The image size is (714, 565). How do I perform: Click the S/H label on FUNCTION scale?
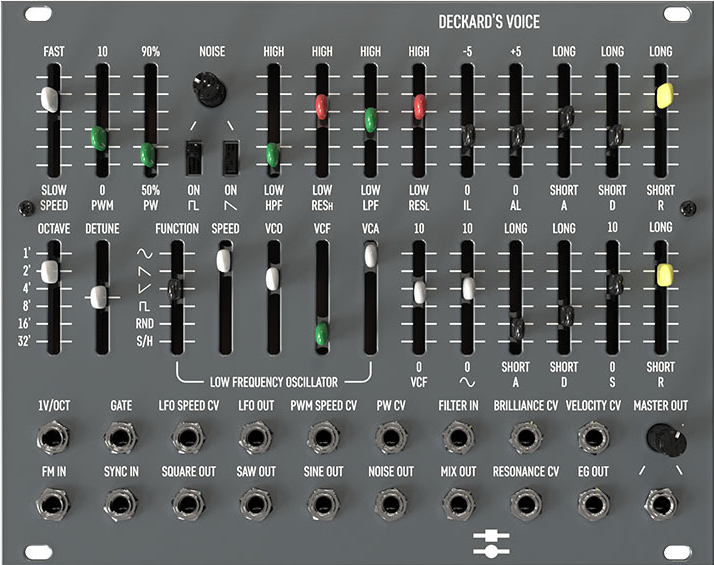coord(144,341)
